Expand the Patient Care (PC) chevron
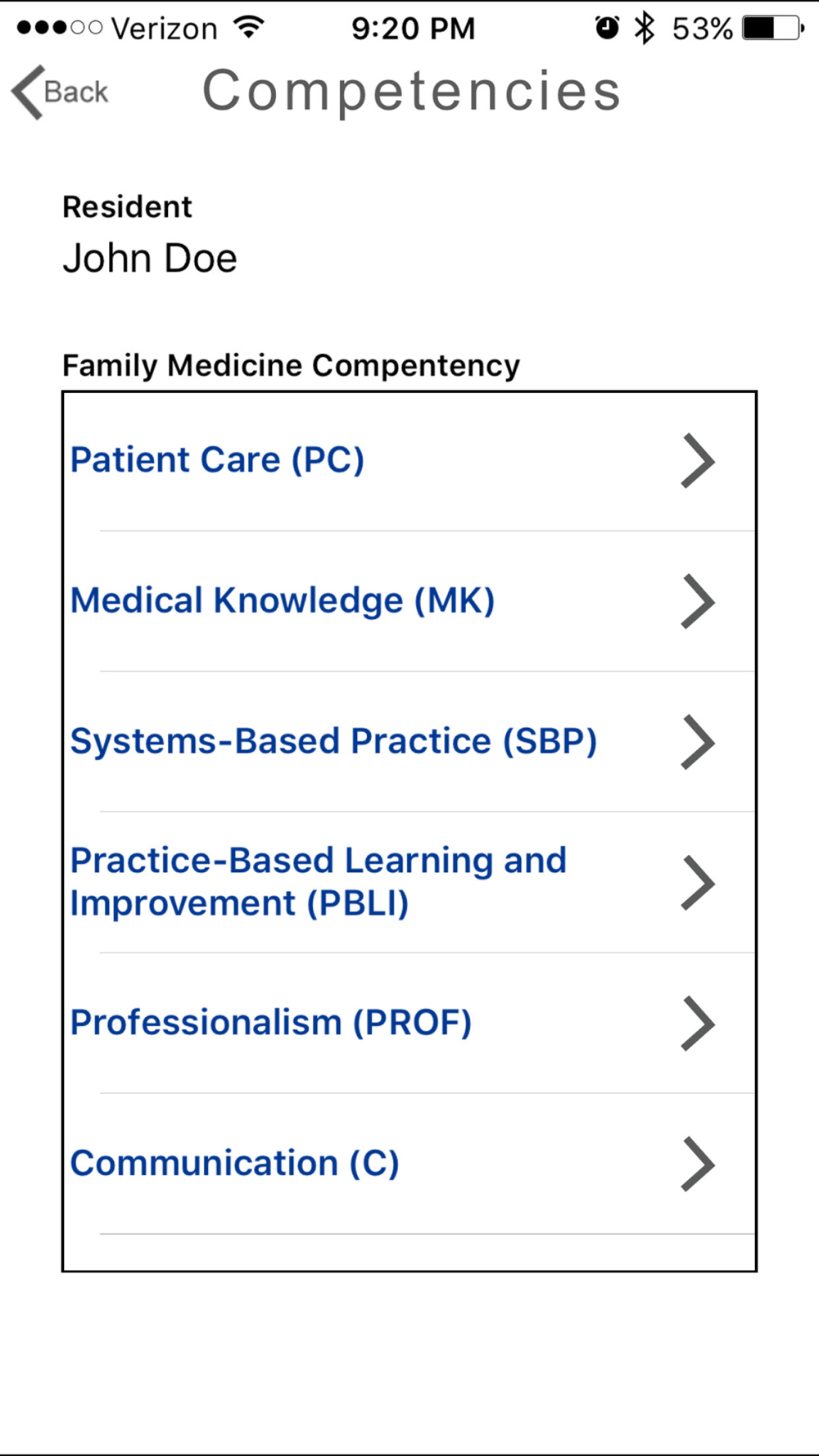 click(x=698, y=461)
